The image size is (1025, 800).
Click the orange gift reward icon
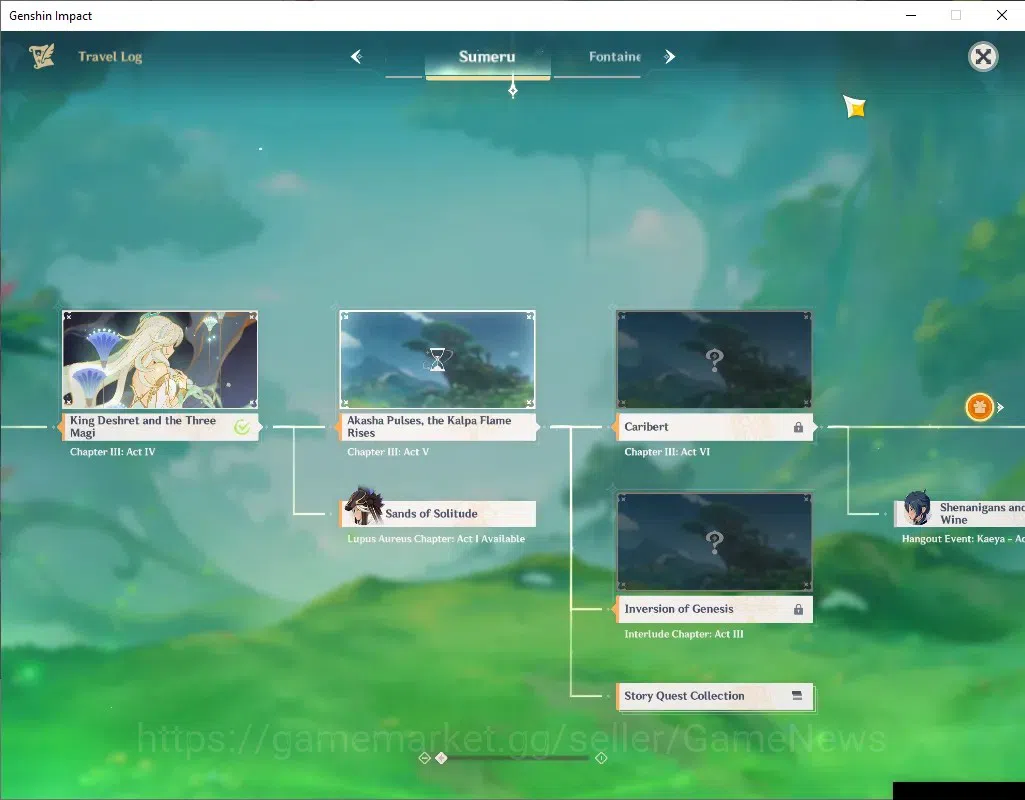pos(979,407)
